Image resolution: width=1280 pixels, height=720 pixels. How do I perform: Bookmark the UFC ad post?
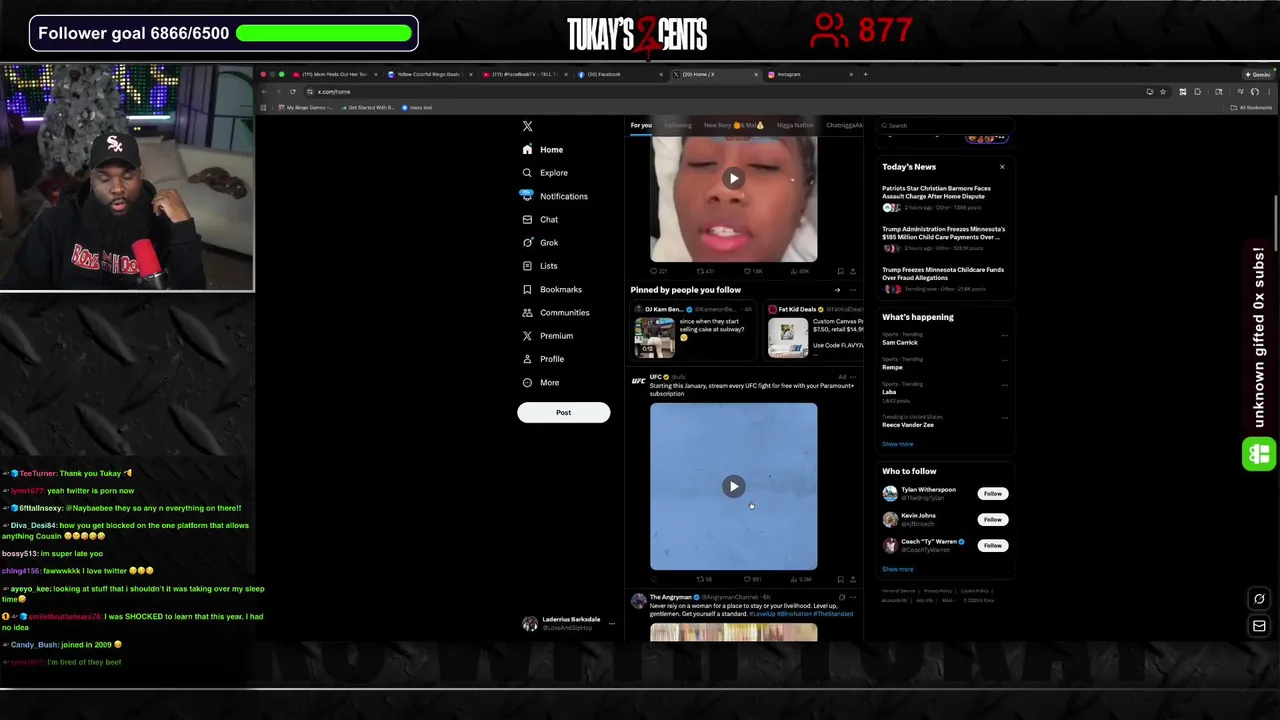coord(840,579)
